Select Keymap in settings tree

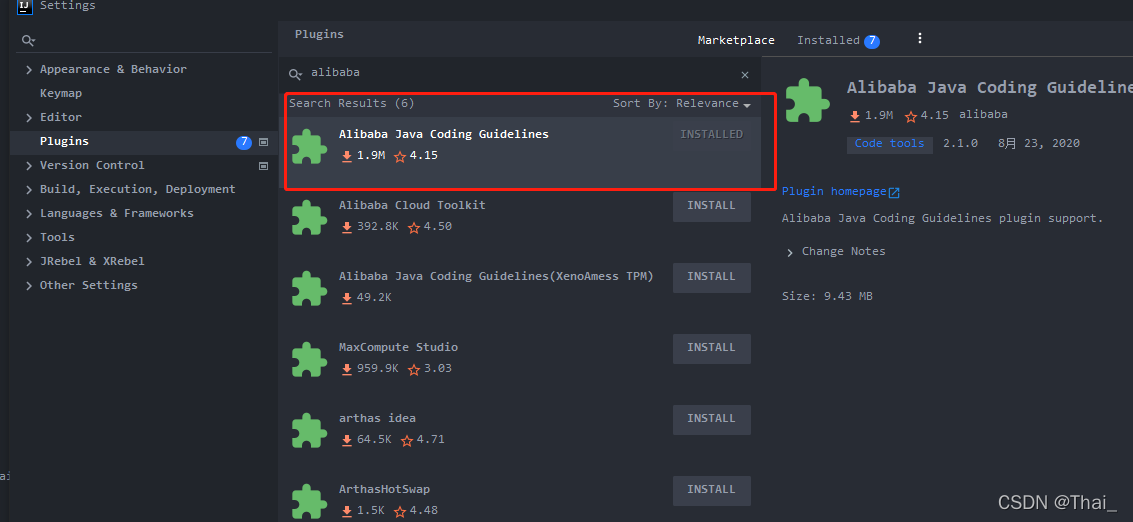coord(61,93)
